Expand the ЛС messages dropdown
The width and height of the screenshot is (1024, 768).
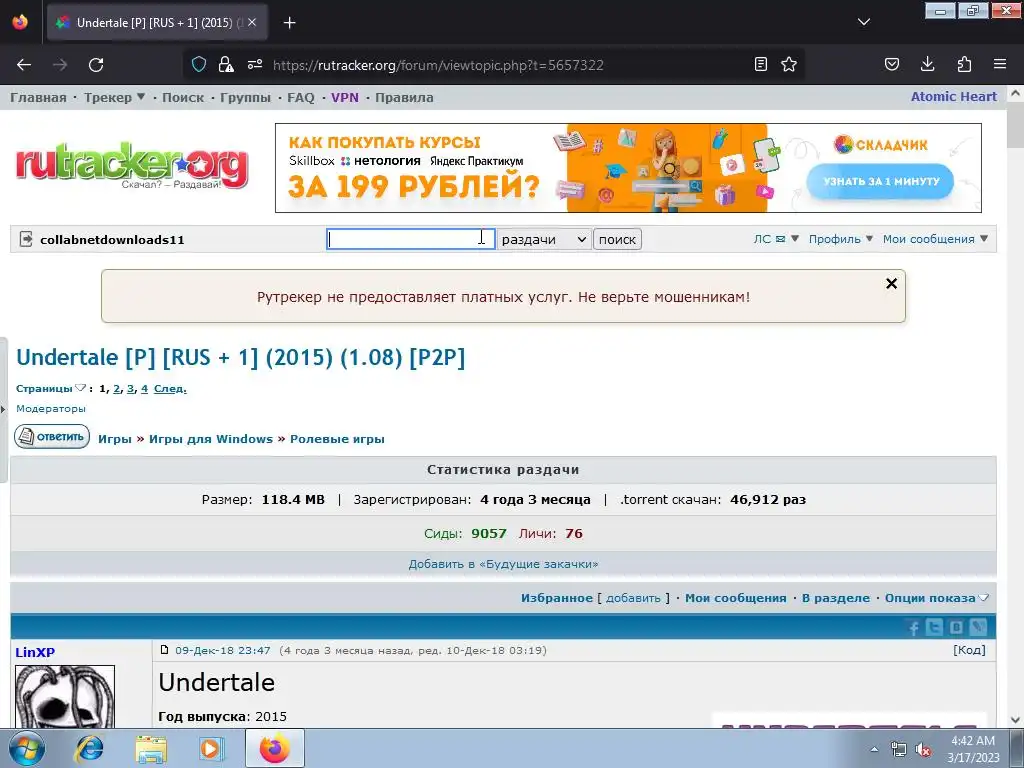coord(776,239)
